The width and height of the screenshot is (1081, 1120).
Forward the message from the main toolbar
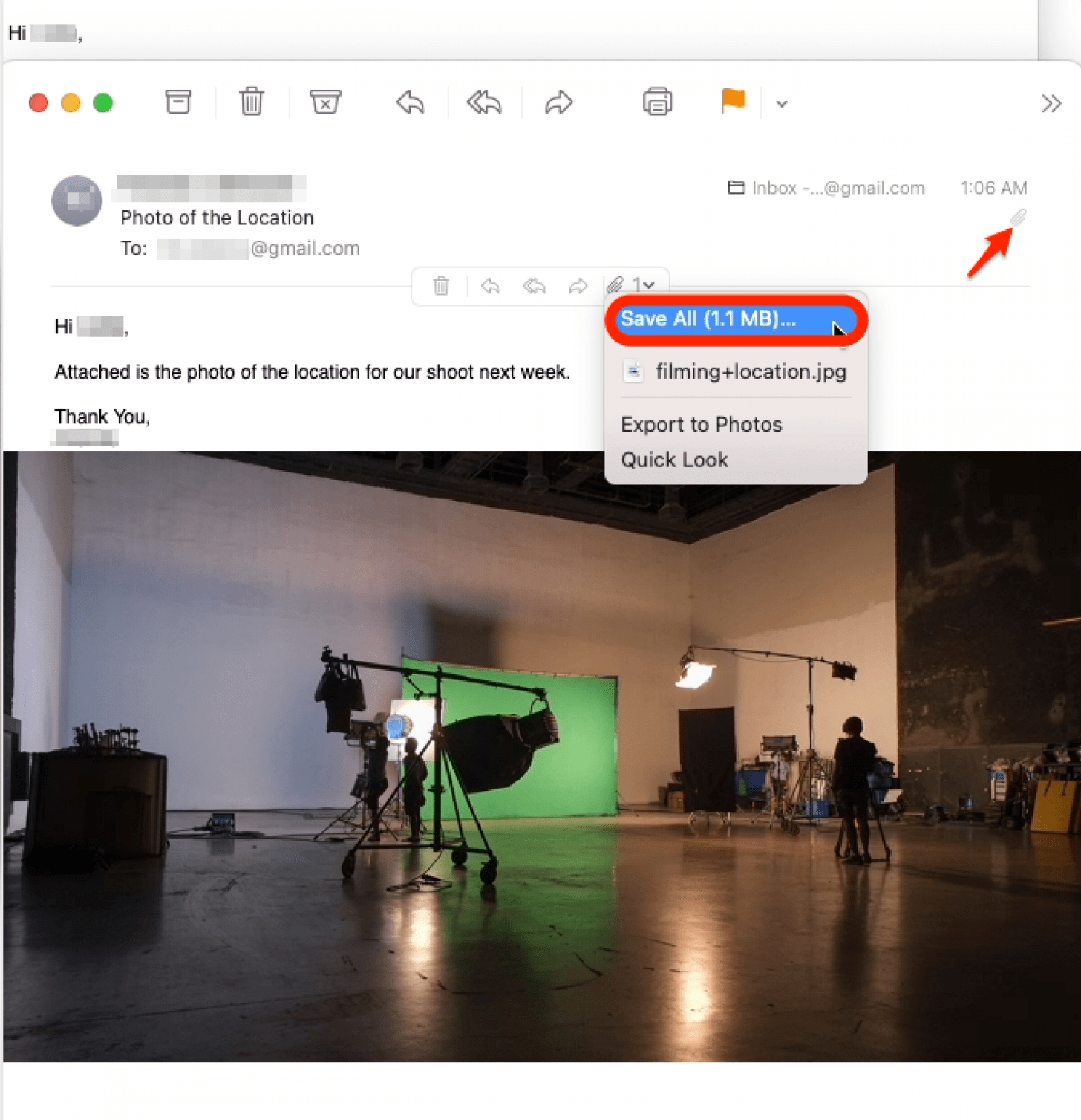tap(559, 102)
